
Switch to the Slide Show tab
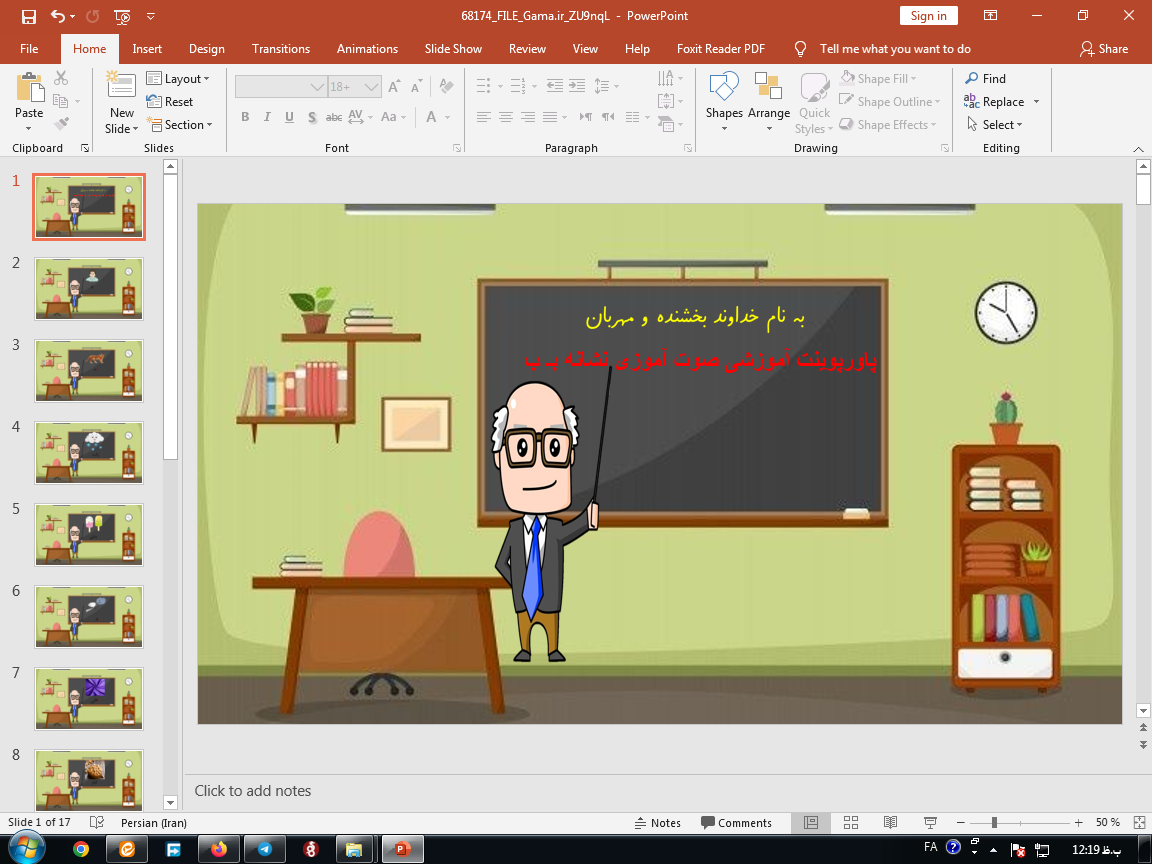[x=453, y=49]
